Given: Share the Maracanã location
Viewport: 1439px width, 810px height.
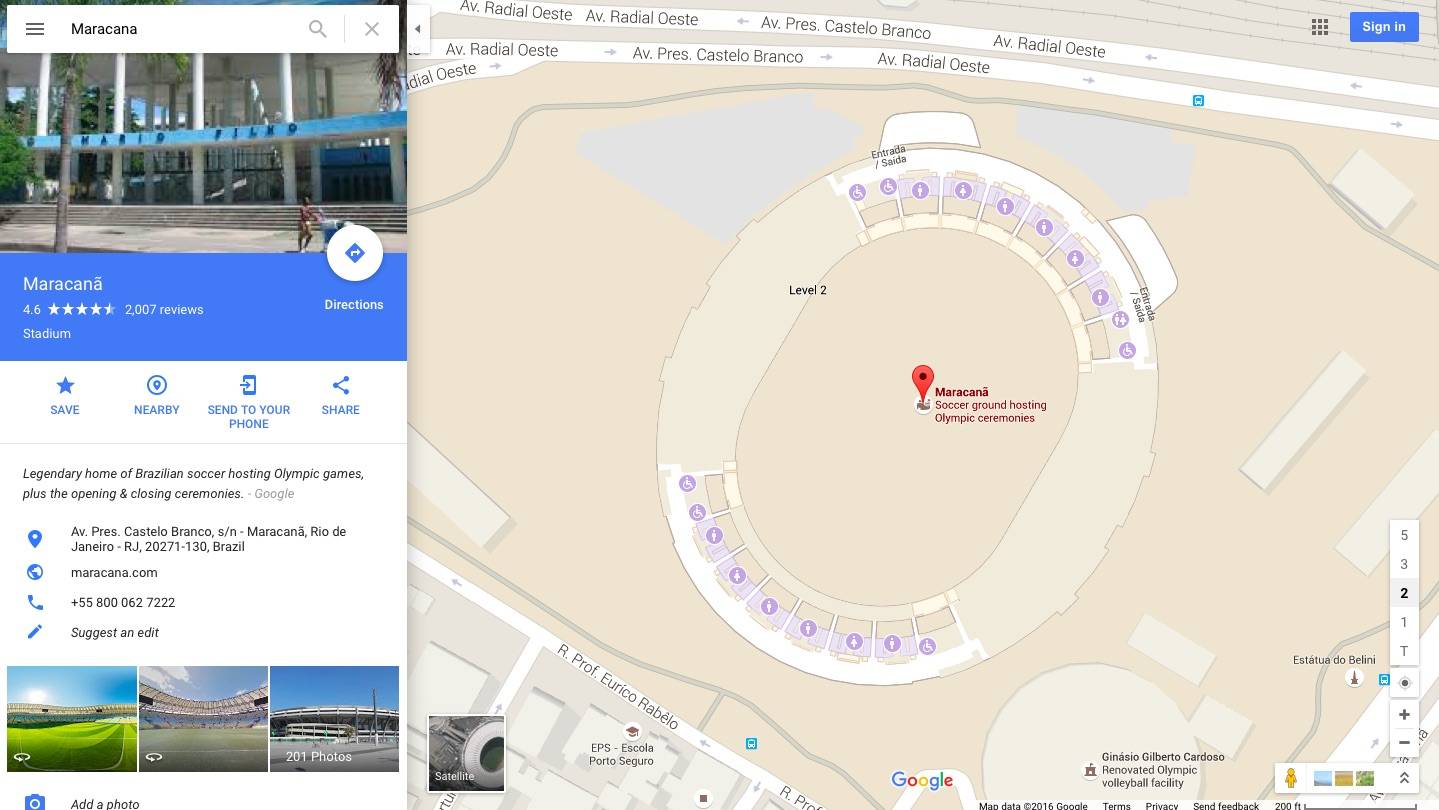Looking at the screenshot, I should [x=341, y=396].
